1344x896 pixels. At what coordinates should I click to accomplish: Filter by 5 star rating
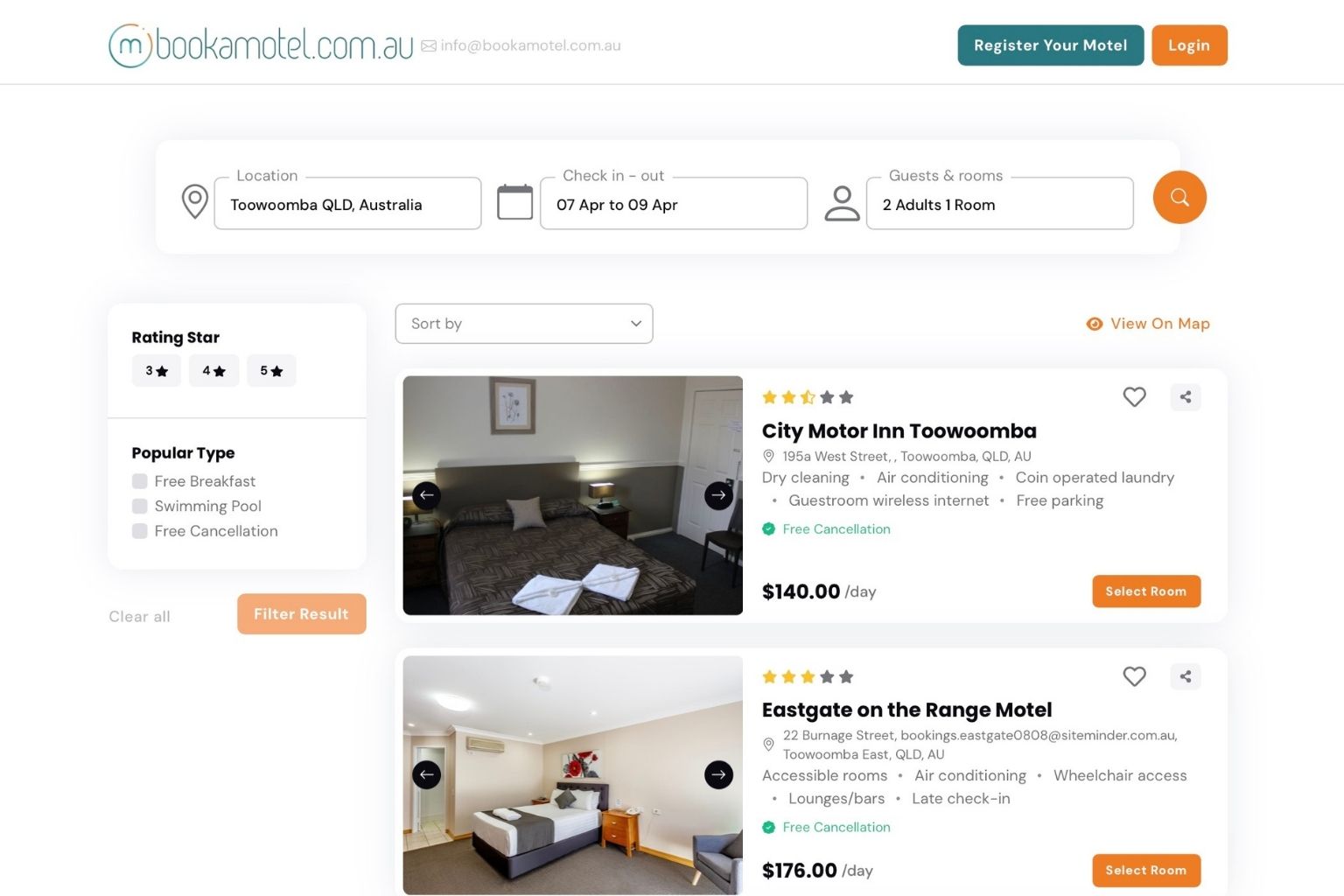271,371
